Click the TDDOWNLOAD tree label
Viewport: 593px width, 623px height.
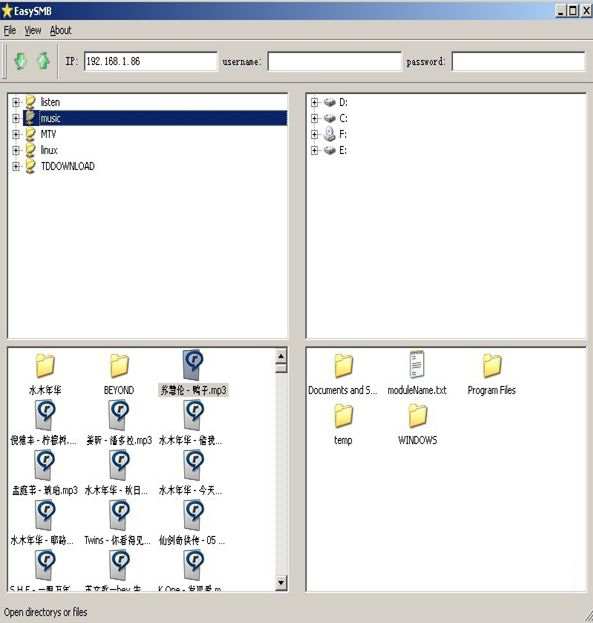coord(68,166)
